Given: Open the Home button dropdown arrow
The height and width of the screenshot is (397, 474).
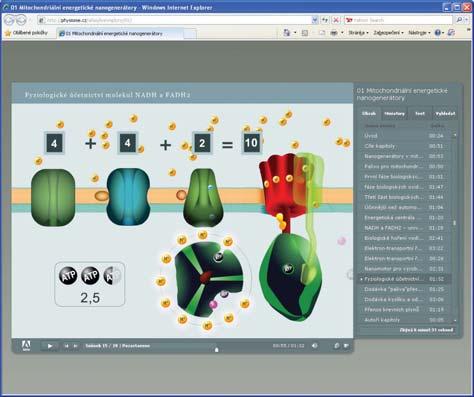Looking at the screenshot, I should 295,33.
